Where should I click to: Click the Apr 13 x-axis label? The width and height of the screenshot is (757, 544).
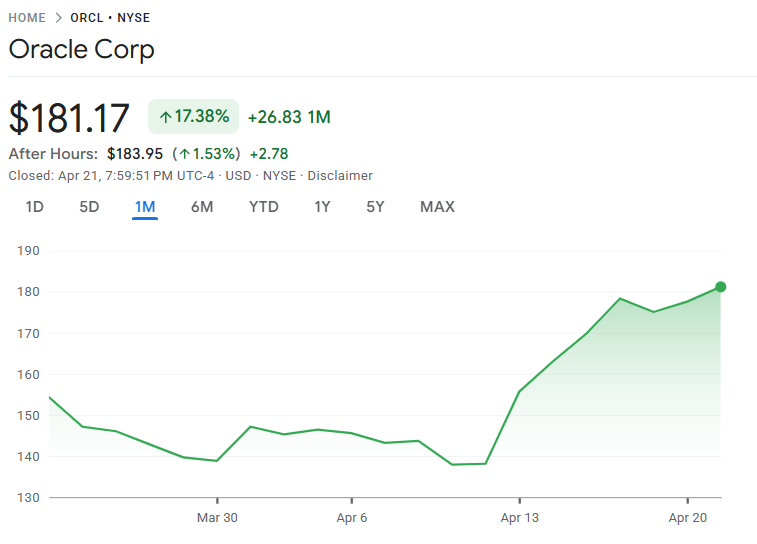[519, 518]
